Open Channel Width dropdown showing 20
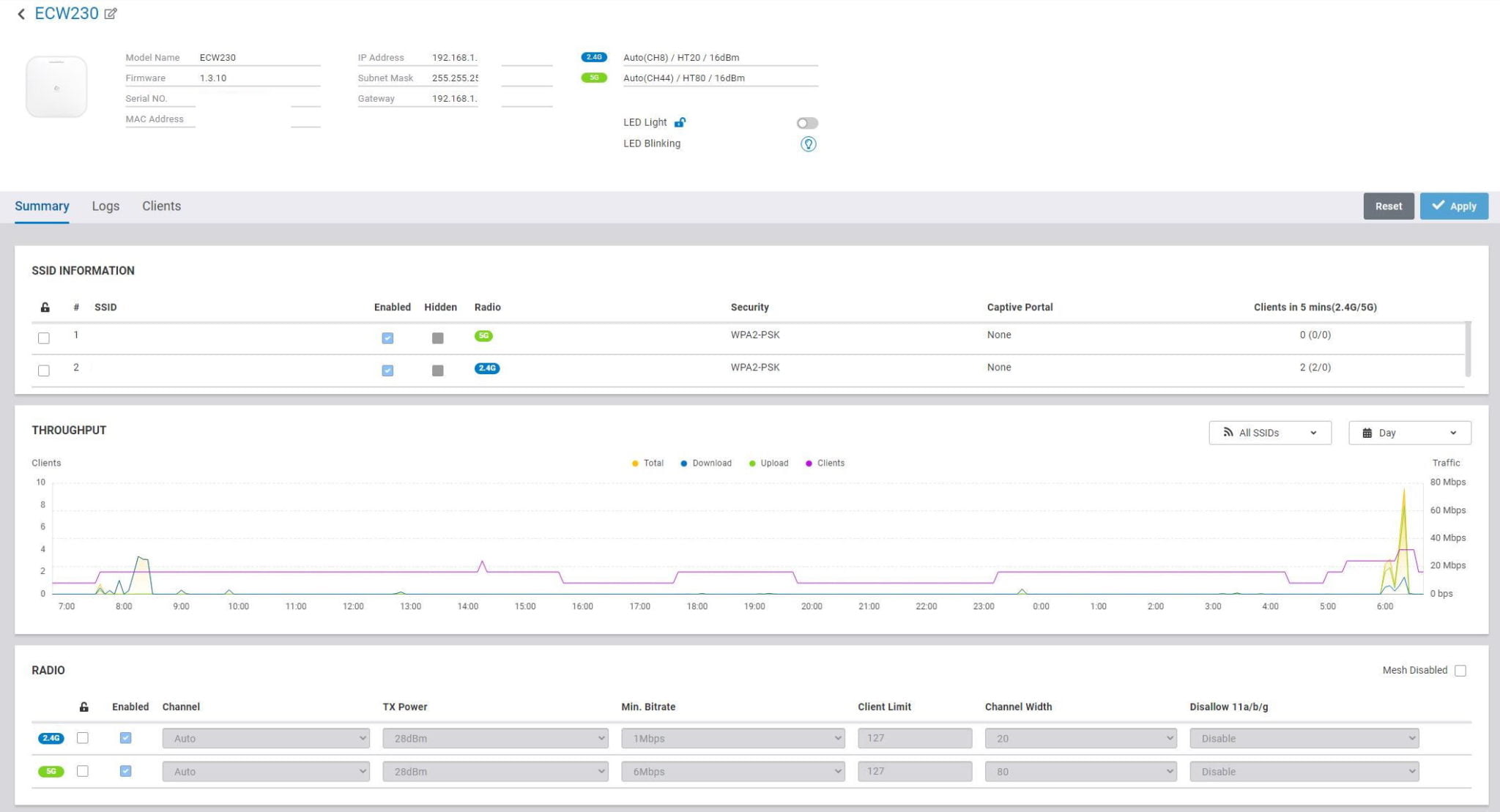Screen dimensions: 1500x812 (x=1080, y=738)
